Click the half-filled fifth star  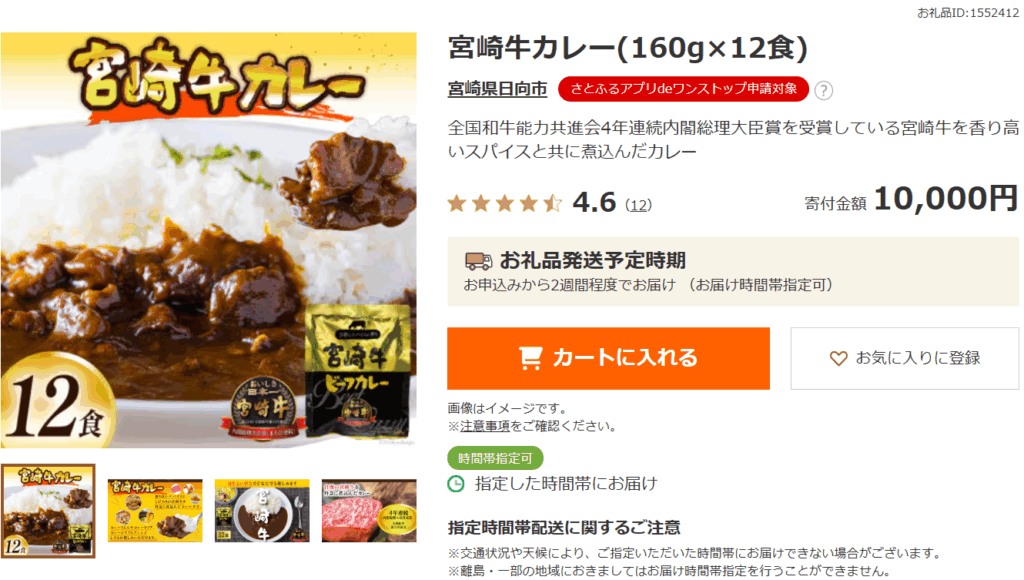[x=552, y=204]
